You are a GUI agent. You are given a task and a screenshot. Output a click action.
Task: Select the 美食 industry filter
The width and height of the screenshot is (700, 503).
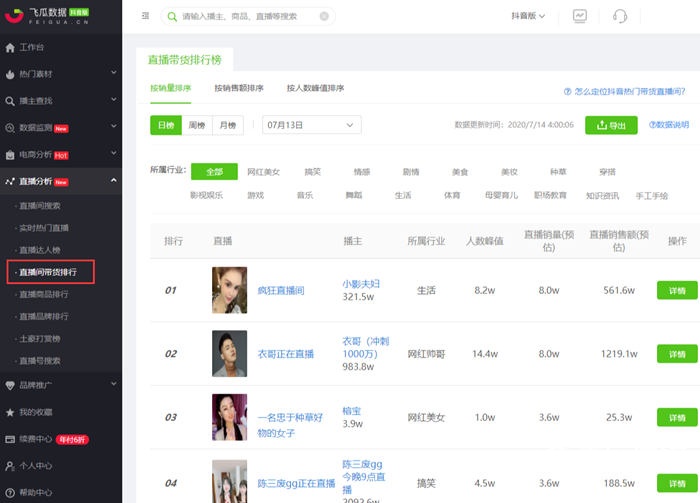(x=459, y=171)
